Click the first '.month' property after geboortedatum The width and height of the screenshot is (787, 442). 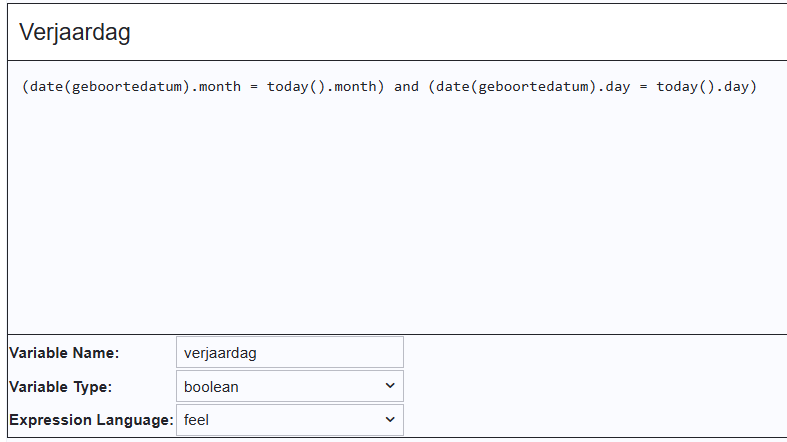pos(216,87)
